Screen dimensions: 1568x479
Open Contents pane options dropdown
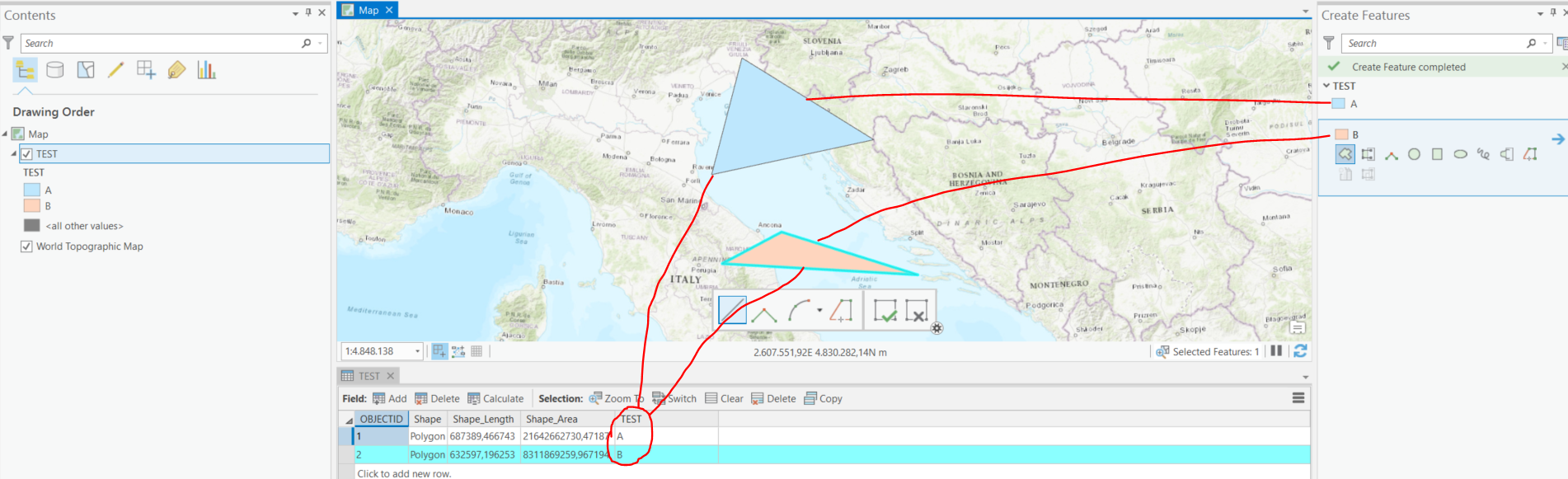(295, 13)
